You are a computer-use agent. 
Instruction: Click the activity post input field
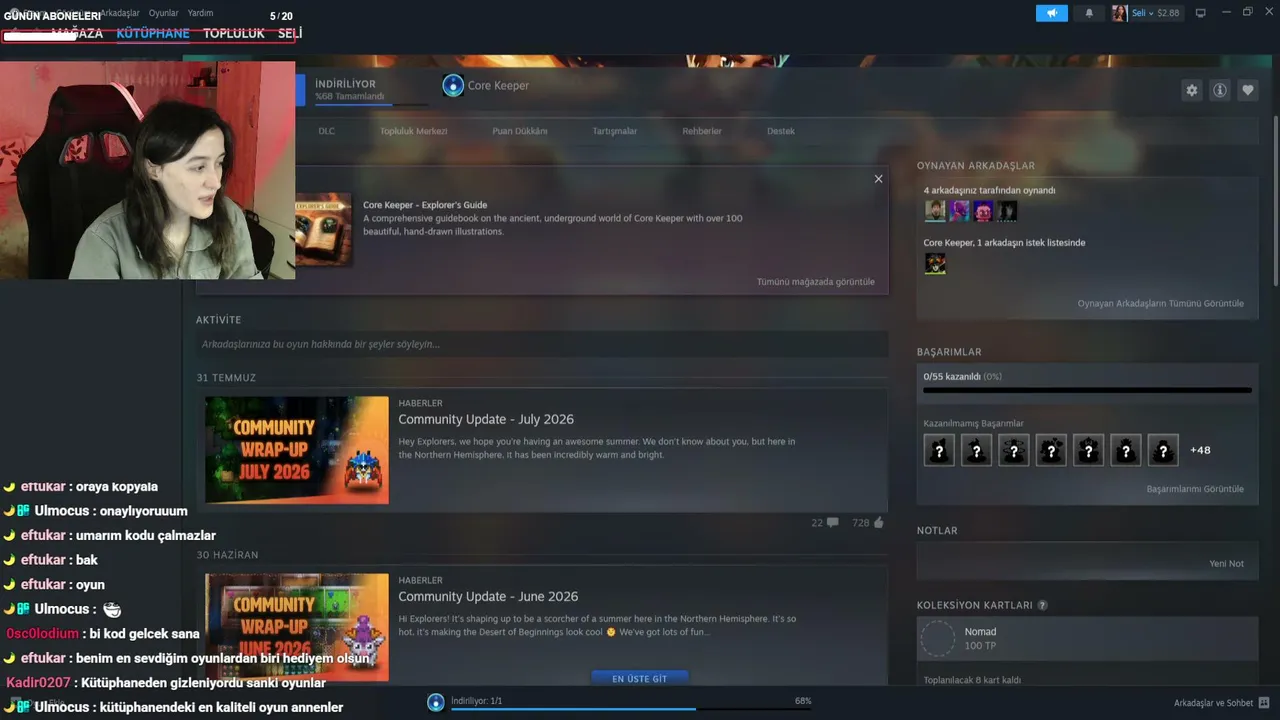click(542, 344)
